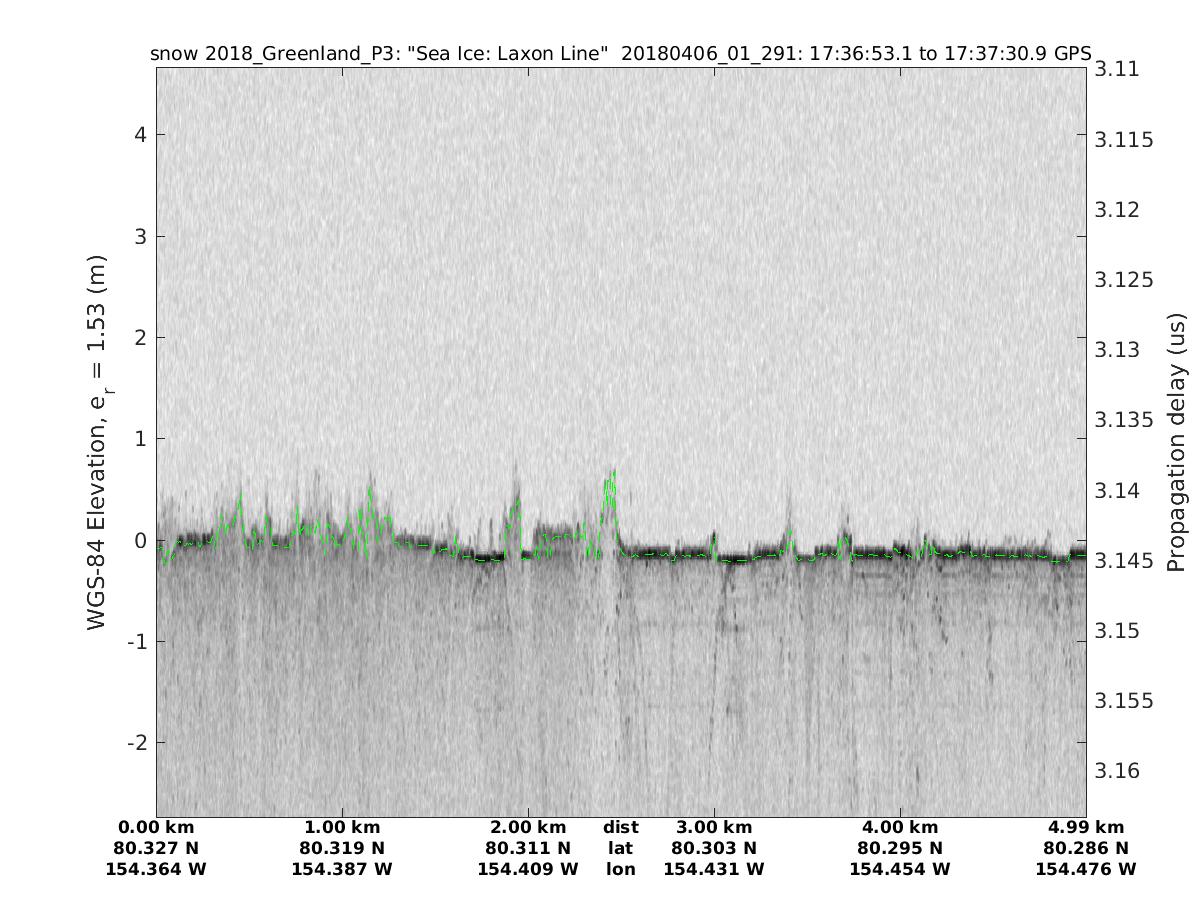Screen dimensions: 1200x900
Task: Click the plot title text at top
Action: pyautogui.click(x=620, y=53)
